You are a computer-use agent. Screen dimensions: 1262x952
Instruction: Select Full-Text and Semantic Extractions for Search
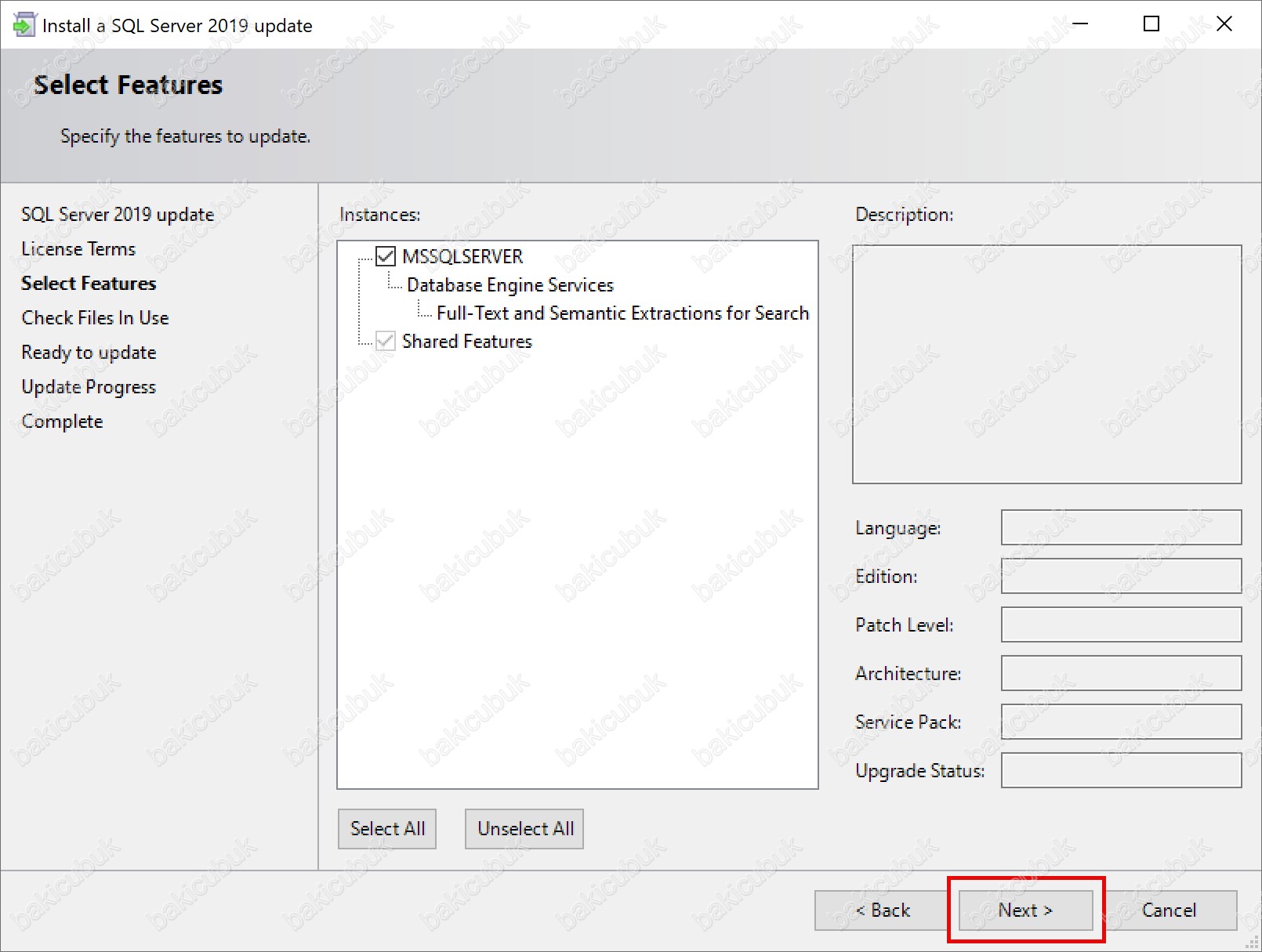click(x=622, y=313)
